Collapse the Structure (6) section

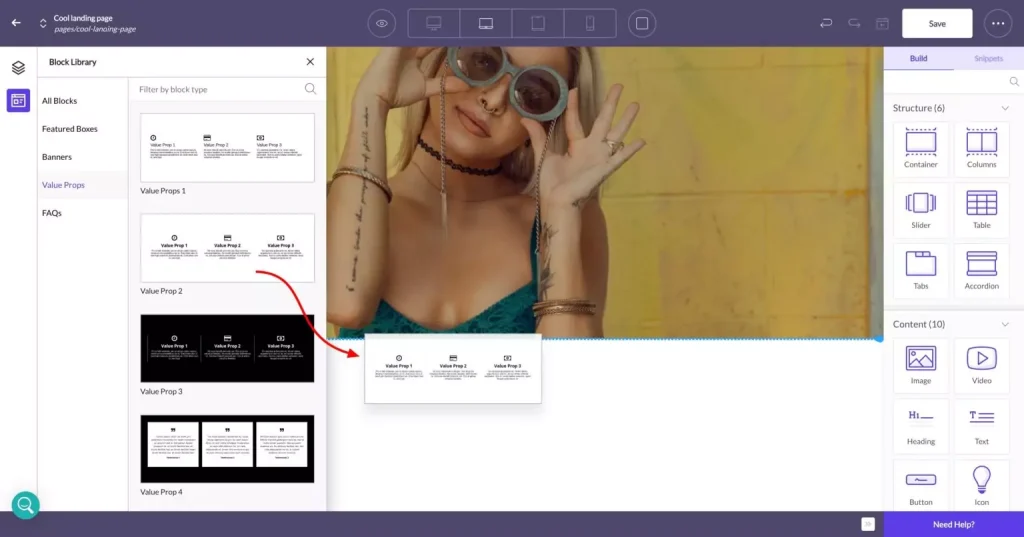click(1004, 108)
